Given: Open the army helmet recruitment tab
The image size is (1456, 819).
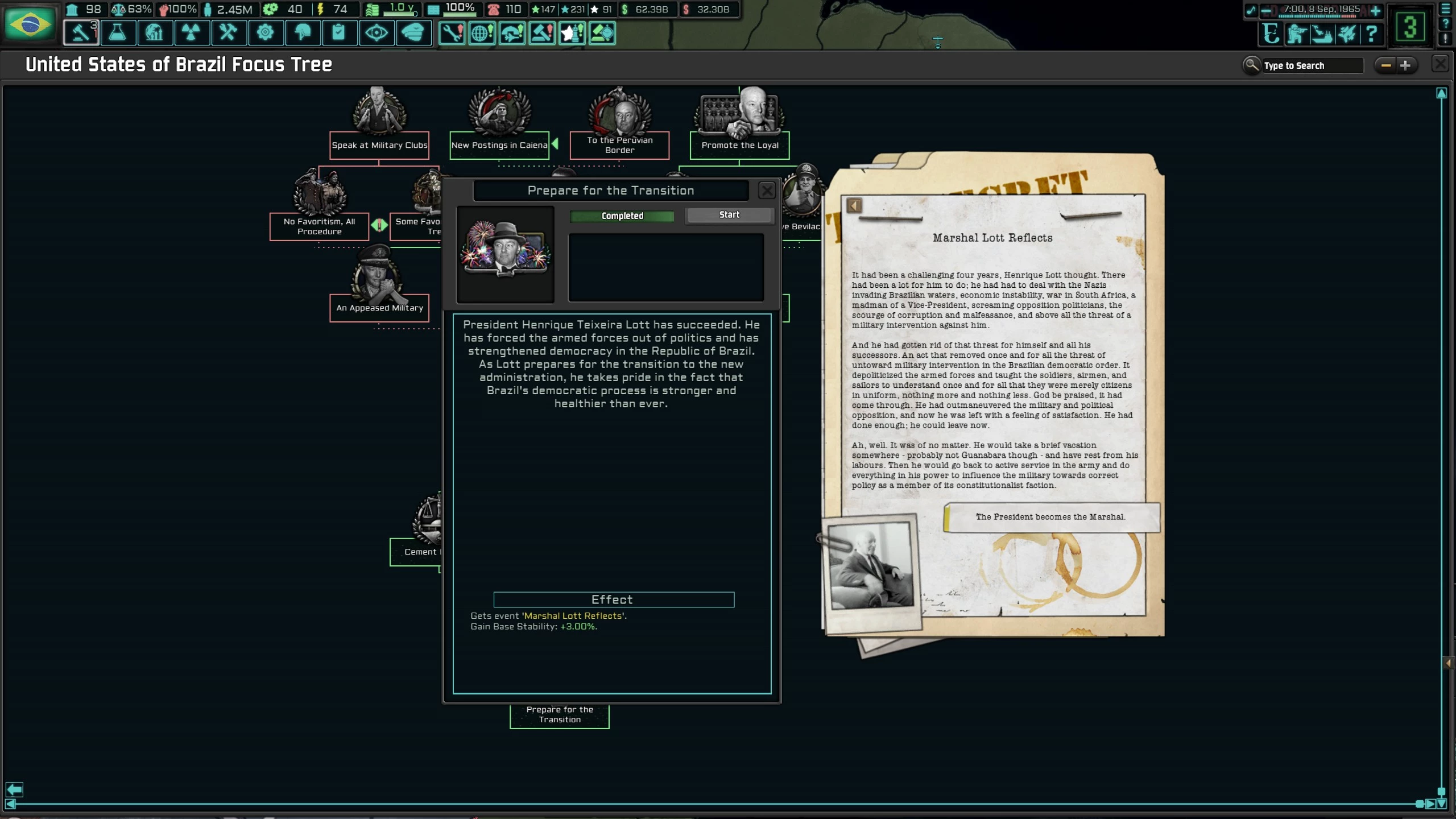Looking at the screenshot, I should [302, 33].
